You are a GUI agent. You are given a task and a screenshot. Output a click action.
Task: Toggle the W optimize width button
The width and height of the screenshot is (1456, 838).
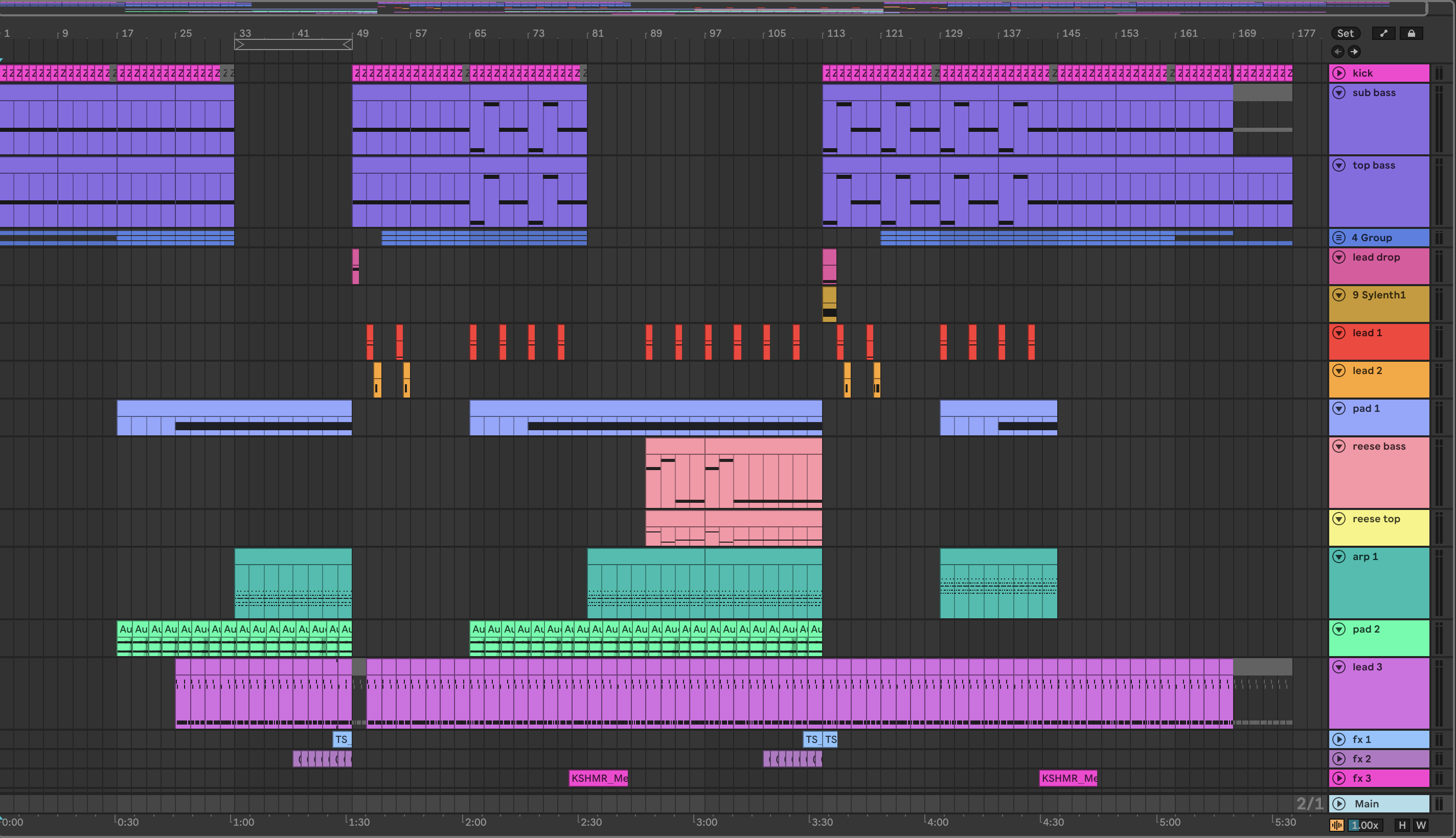pyautogui.click(x=1421, y=825)
